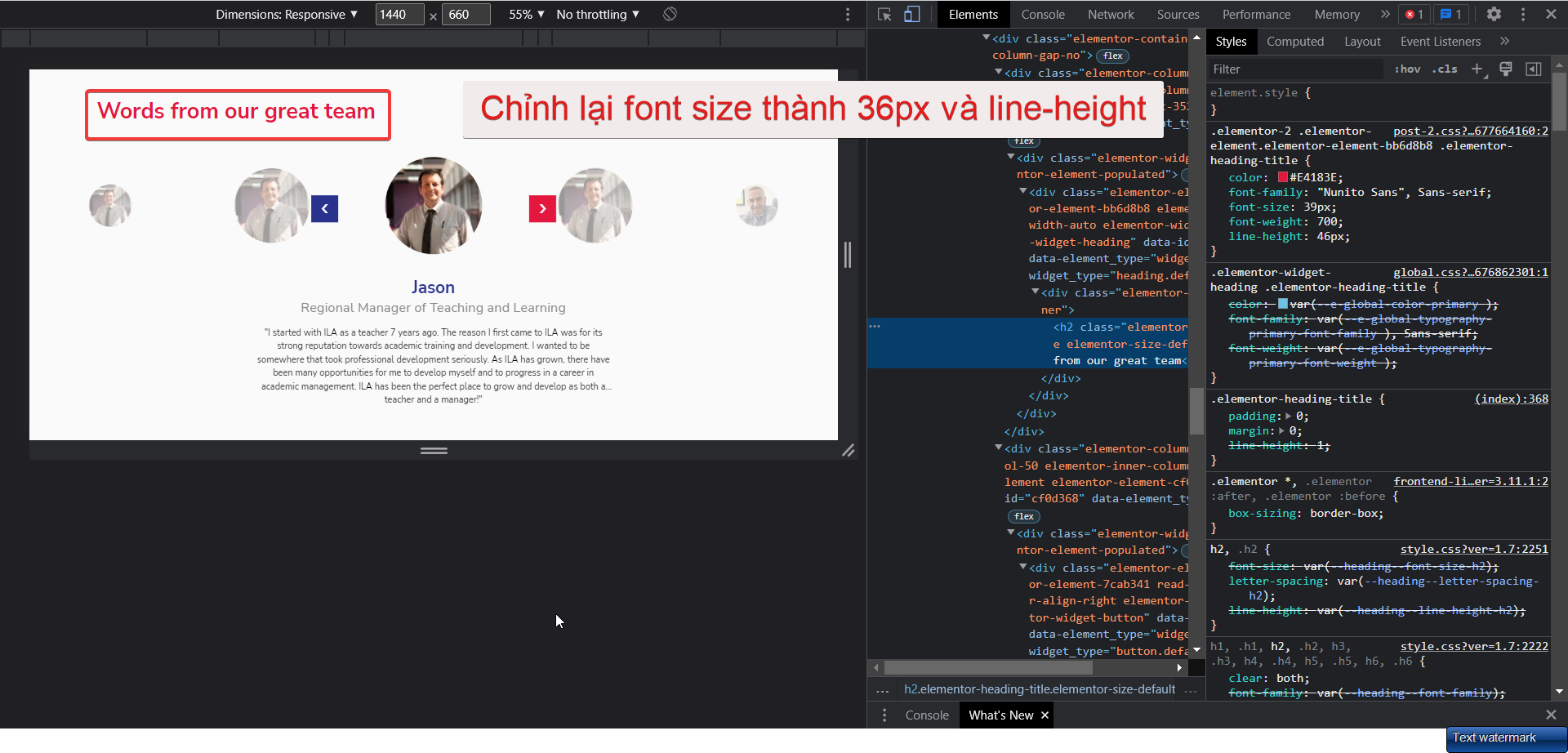Click the red error count badge
The height and width of the screenshot is (753, 1568).
tap(1414, 14)
